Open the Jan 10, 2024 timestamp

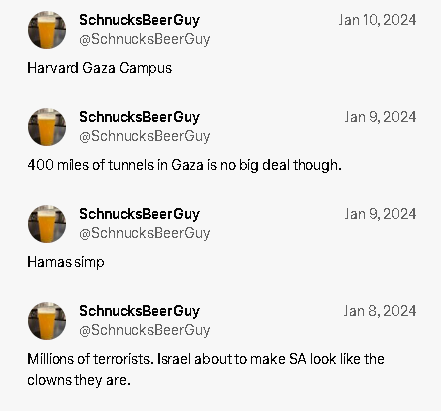coord(377,20)
